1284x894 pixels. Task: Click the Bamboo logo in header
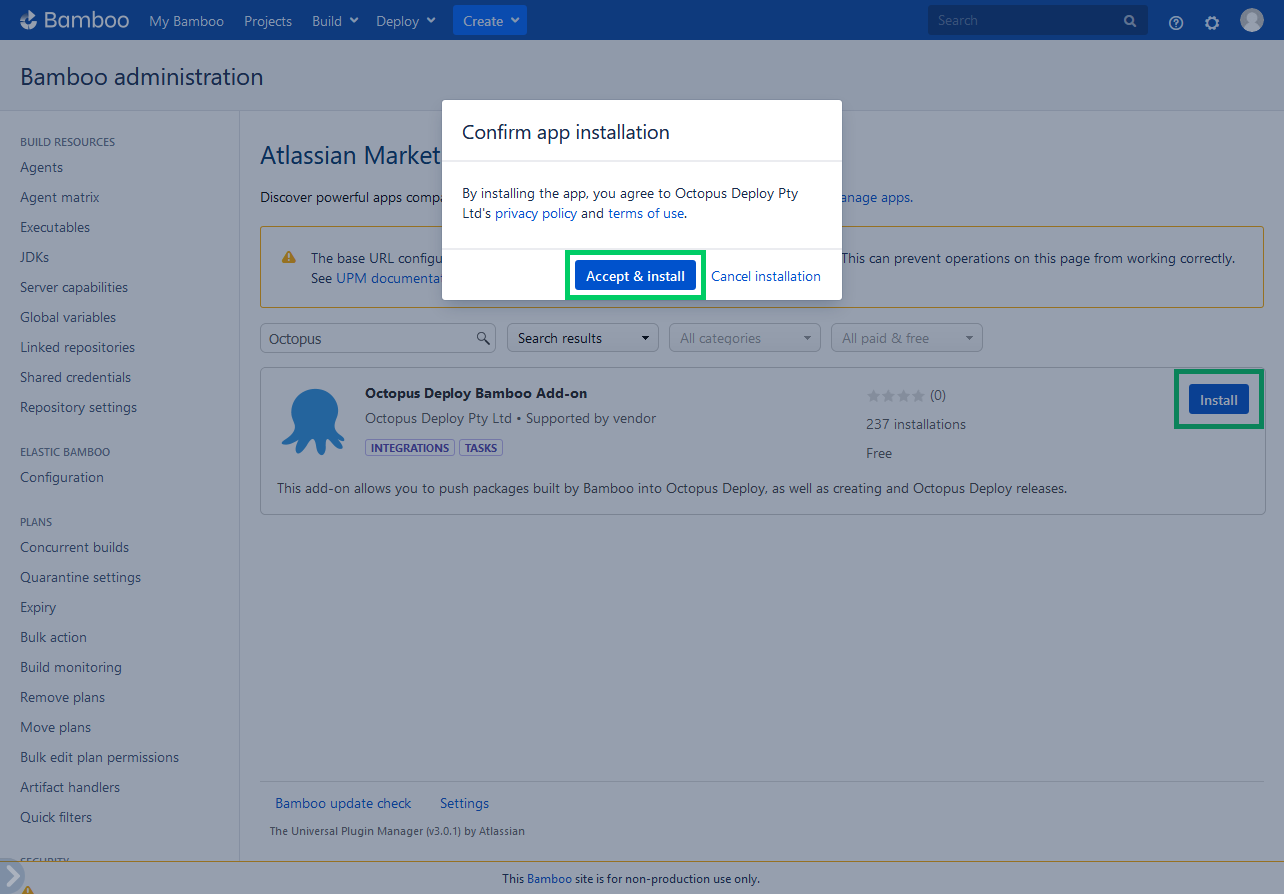click(x=74, y=20)
